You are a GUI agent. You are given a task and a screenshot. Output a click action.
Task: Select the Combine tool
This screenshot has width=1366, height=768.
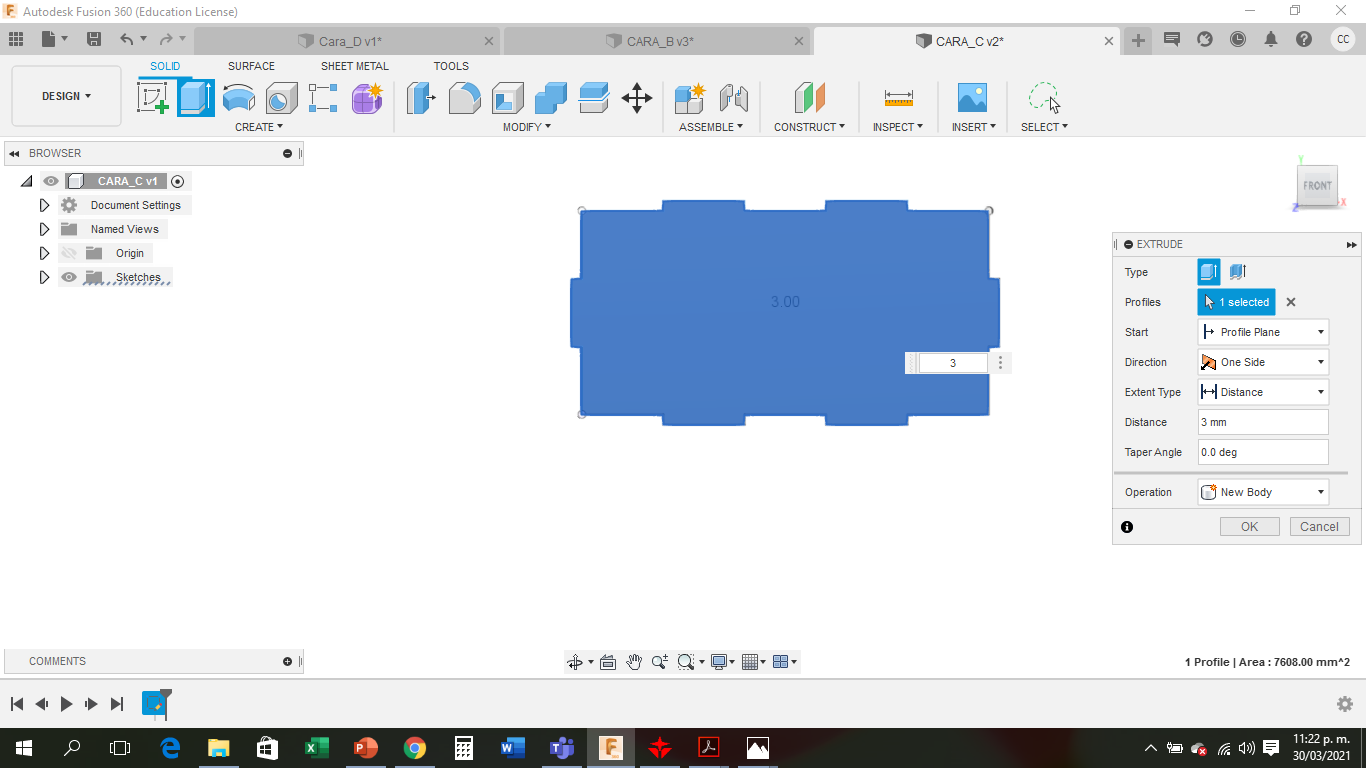pos(551,98)
